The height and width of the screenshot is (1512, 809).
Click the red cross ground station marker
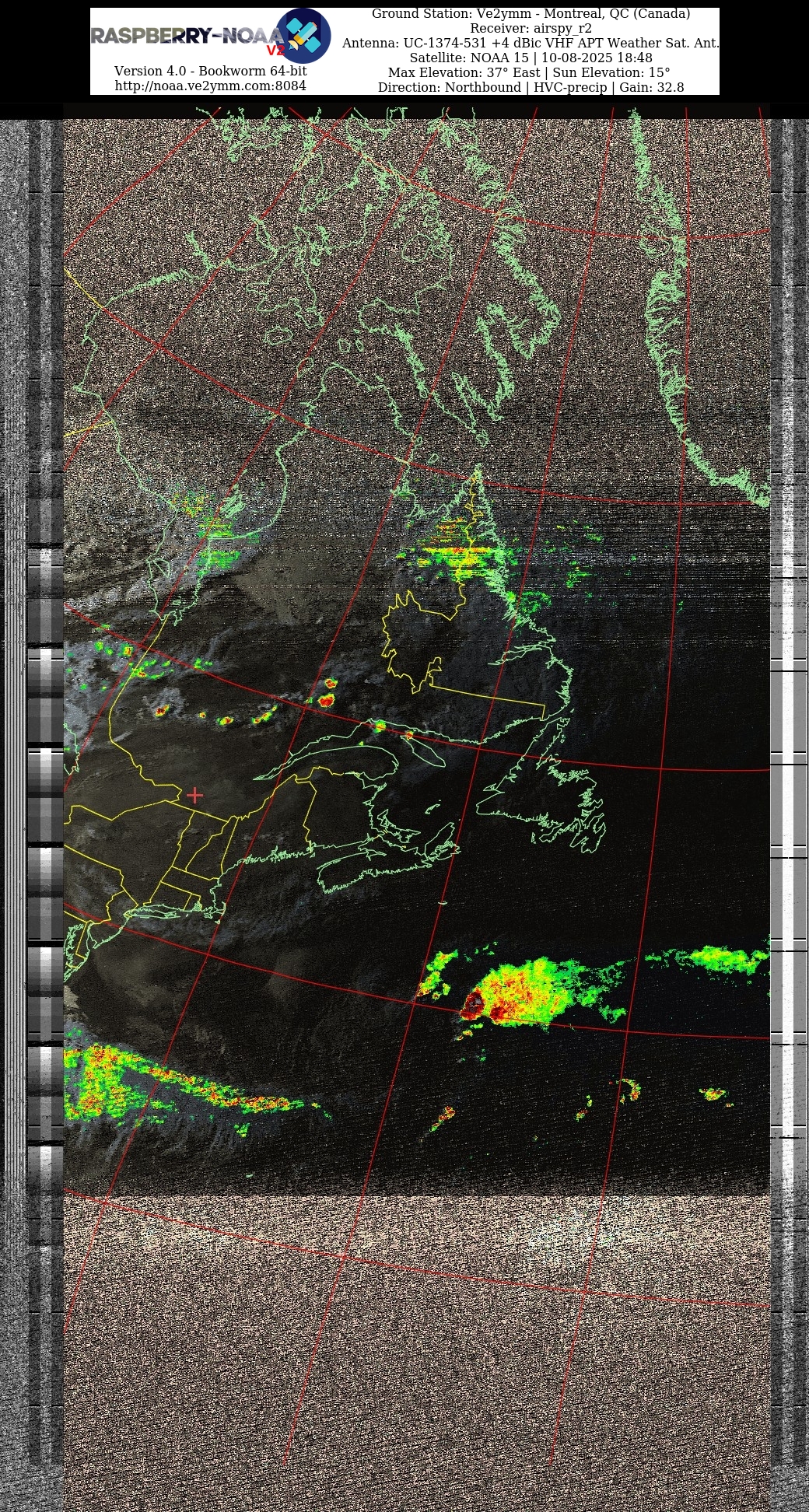(x=194, y=795)
